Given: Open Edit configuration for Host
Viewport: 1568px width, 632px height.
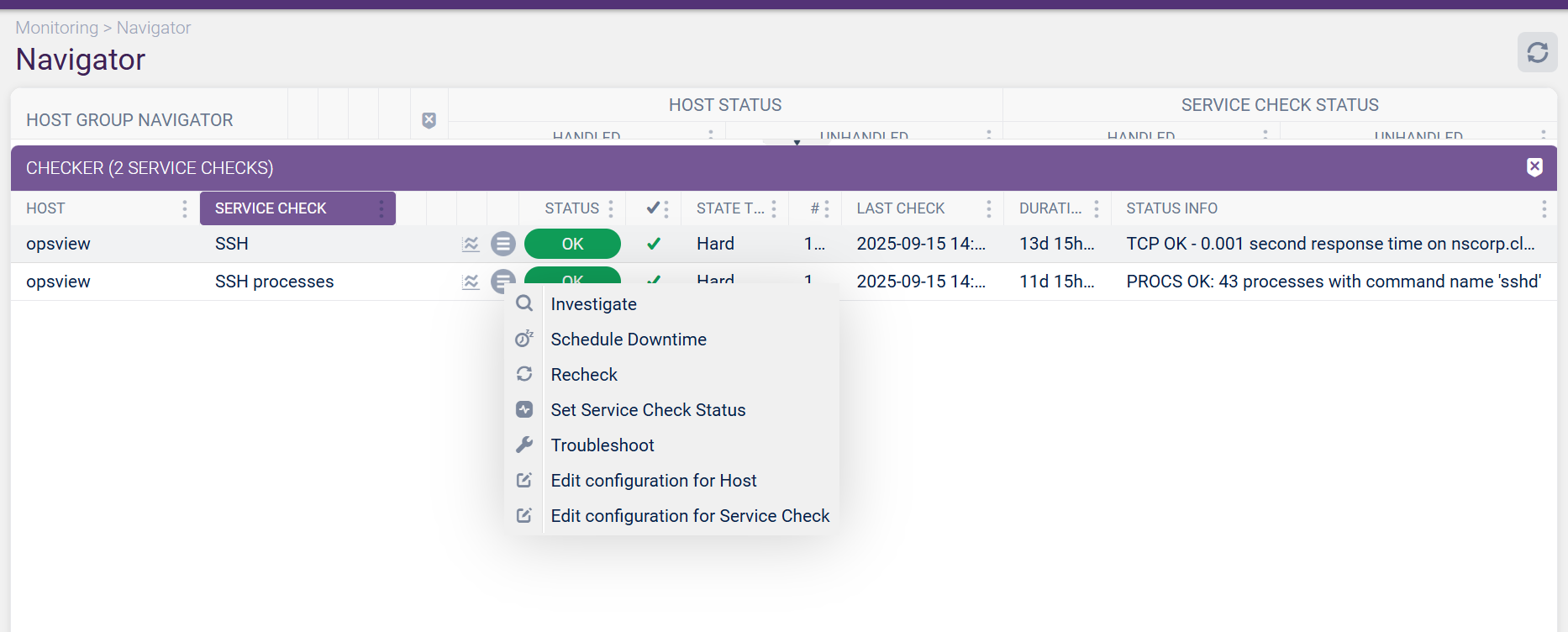Looking at the screenshot, I should point(653,481).
